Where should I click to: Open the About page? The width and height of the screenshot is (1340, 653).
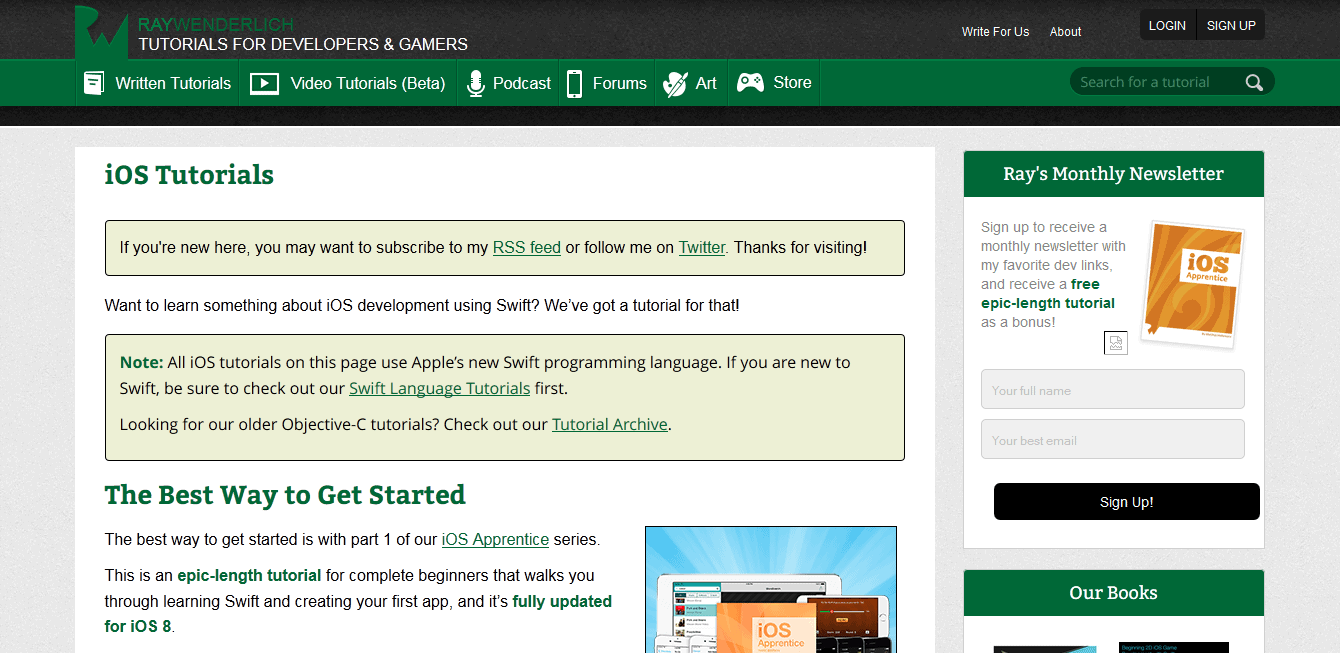tap(1065, 32)
